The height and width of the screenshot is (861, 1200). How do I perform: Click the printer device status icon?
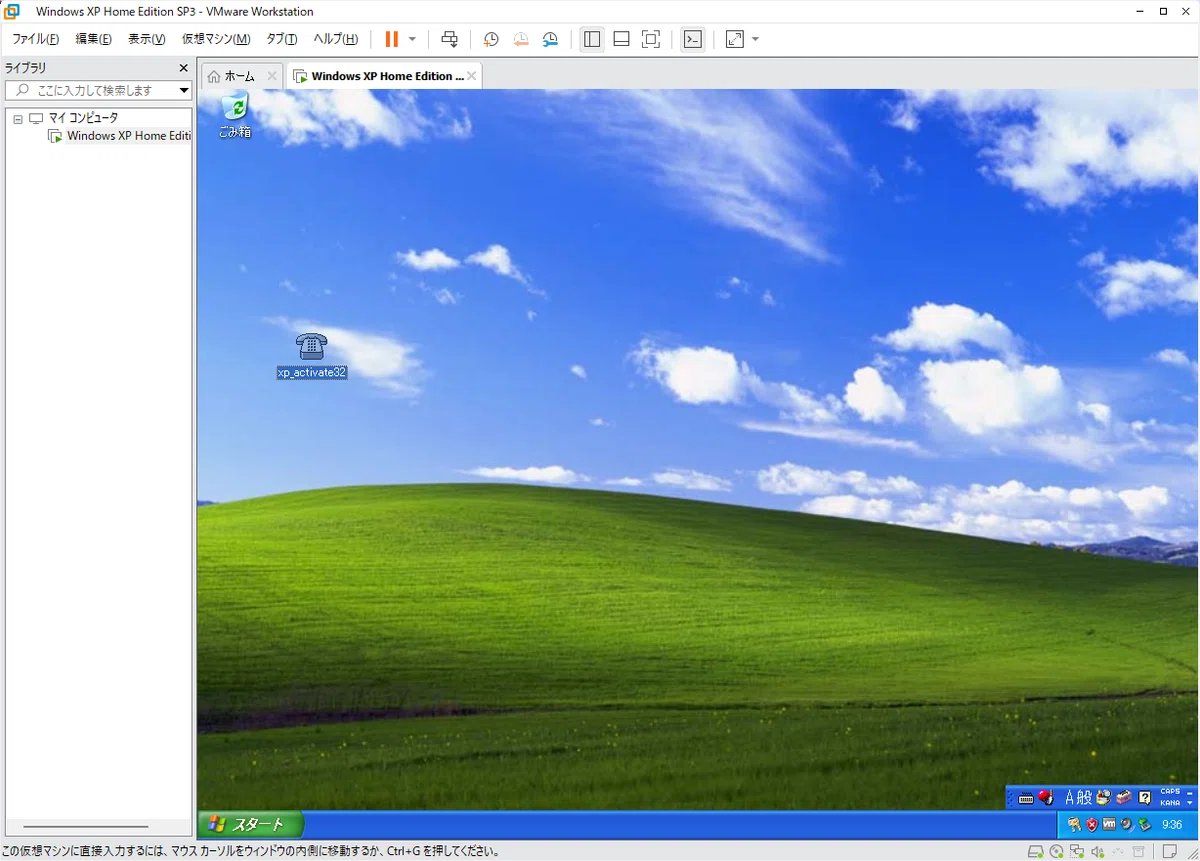point(1138,851)
